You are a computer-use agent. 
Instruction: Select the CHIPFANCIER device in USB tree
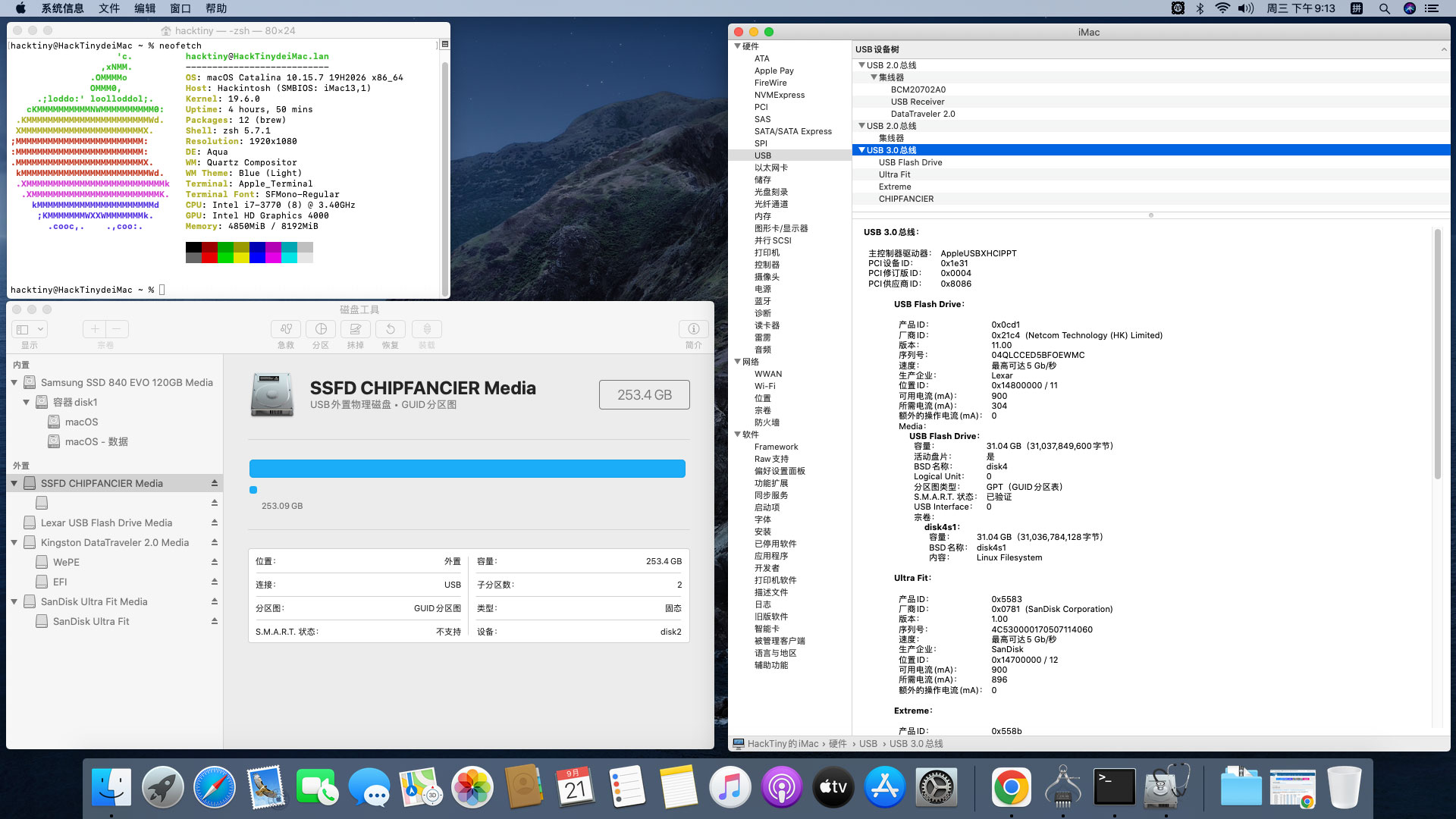(905, 199)
